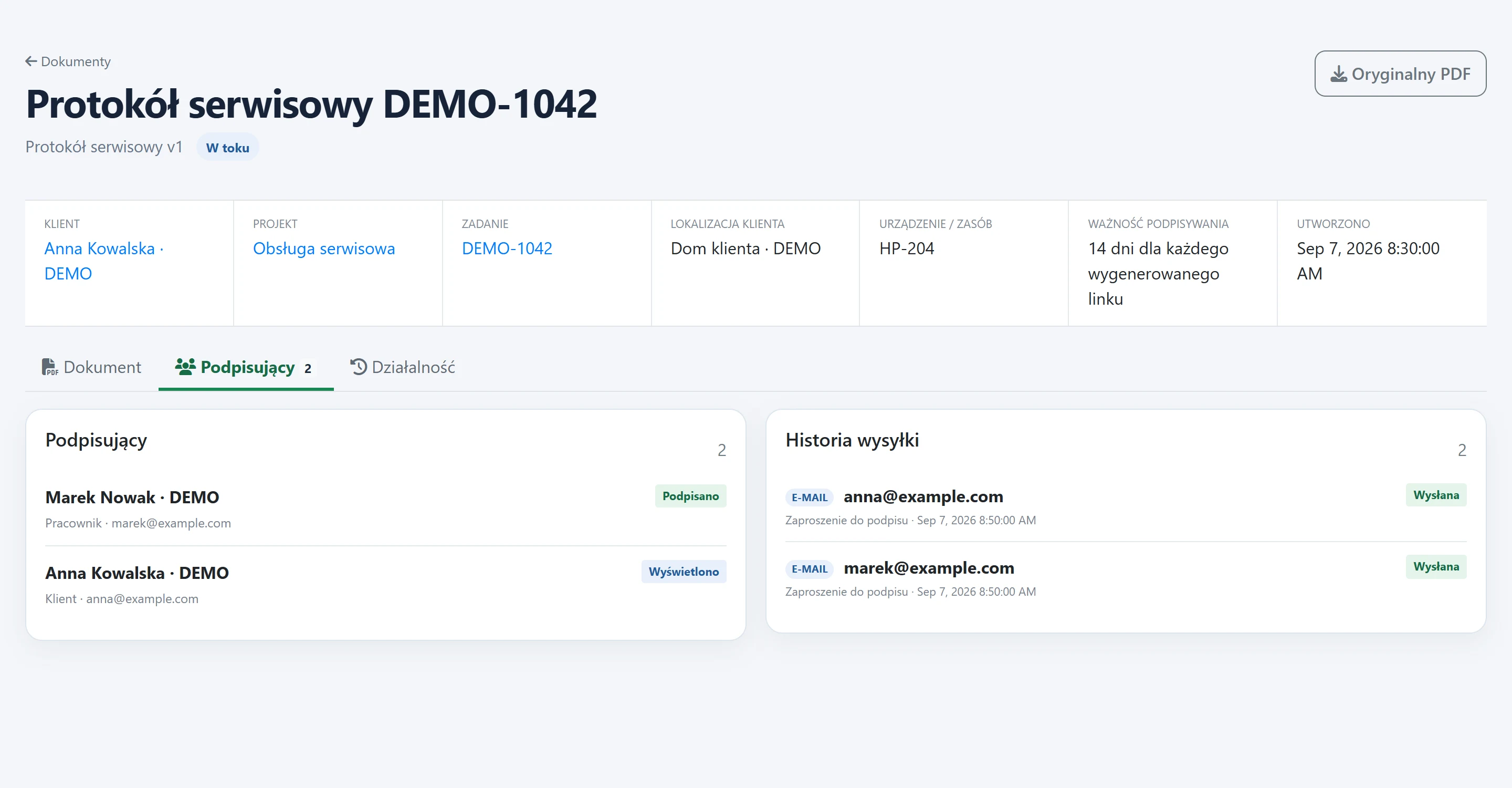Click the download icon in Oryginalny PDF button
The image size is (1512, 788).
[x=1338, y=74]
